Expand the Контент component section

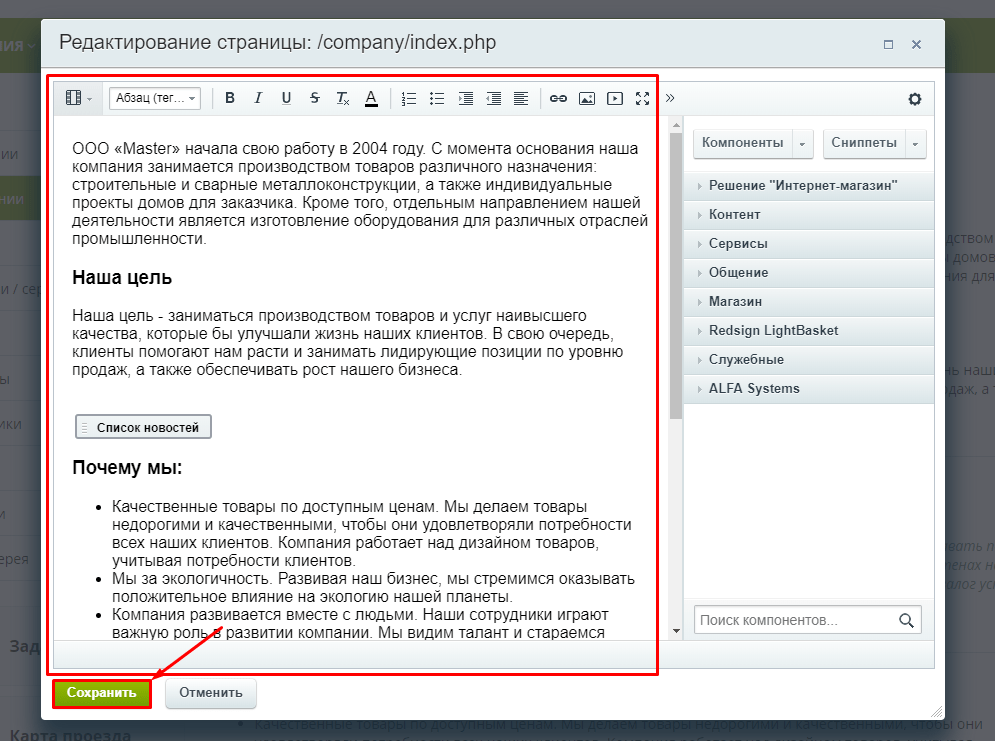734,215
